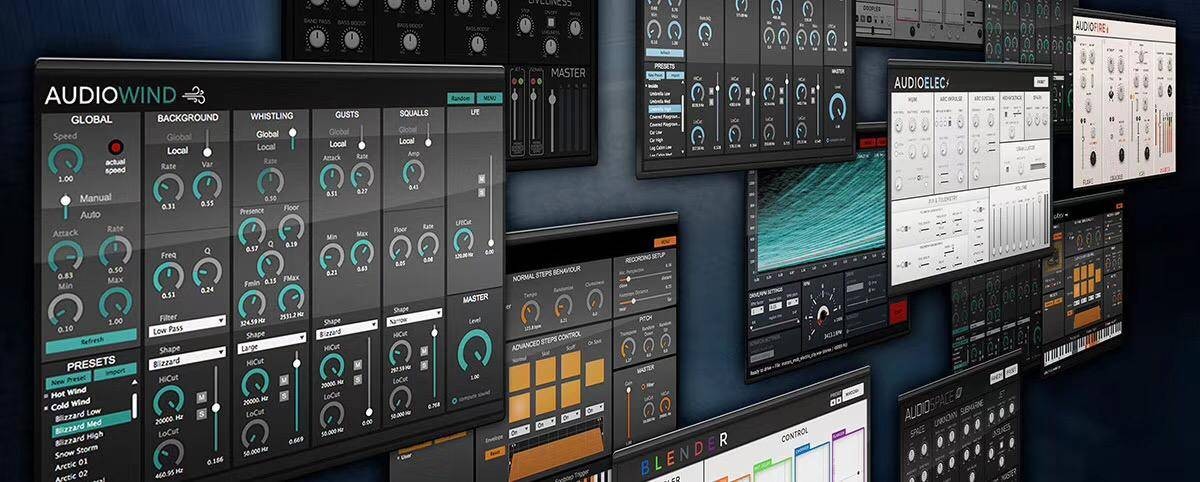The height and width of the screenshot is (482, 1200).
Task: Click the Background Rate knob
Action: [x=168, y=187]
